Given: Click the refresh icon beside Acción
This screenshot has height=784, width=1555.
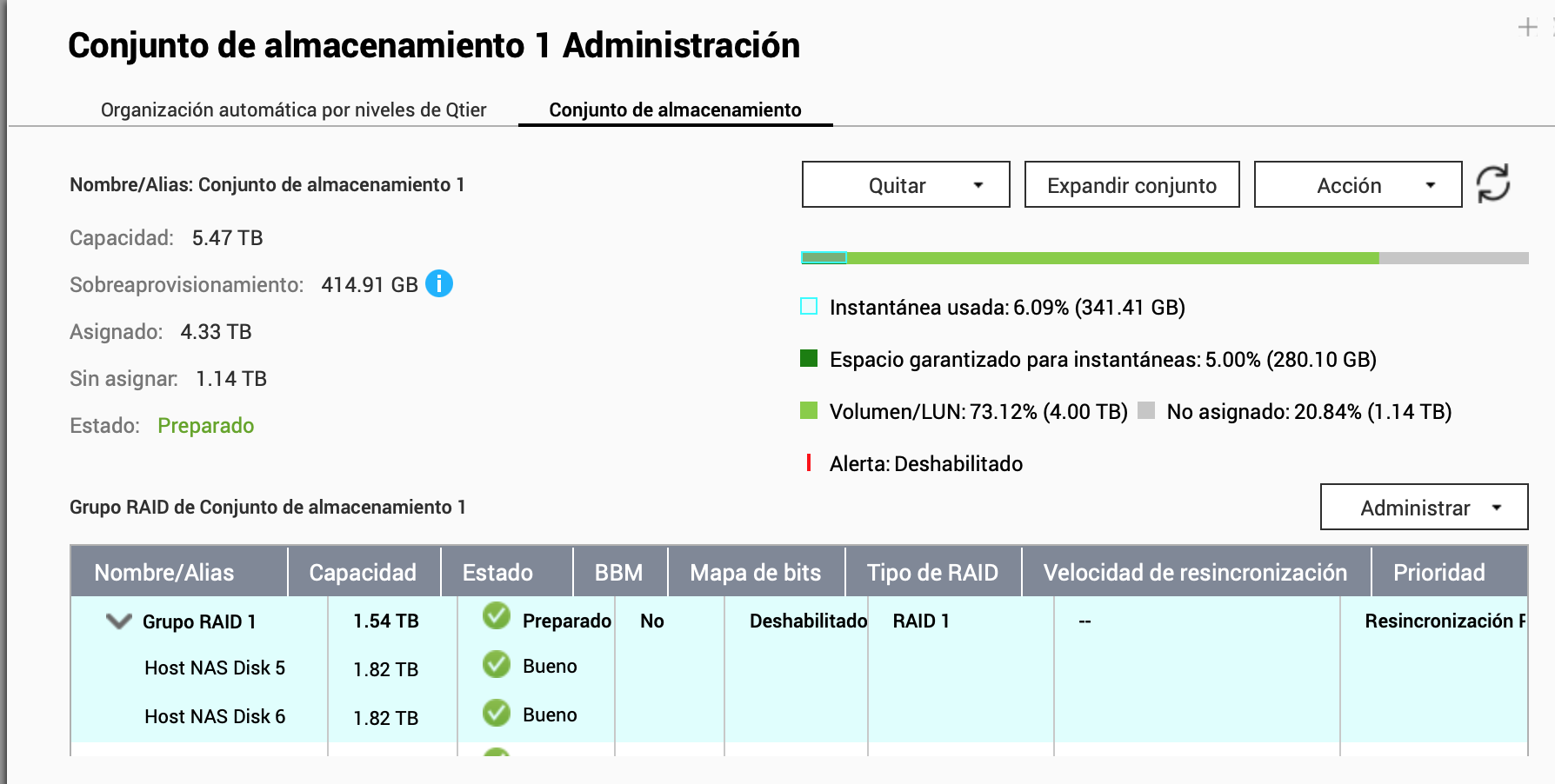Looking at the screenshot, I should click(x=1493, y=183).
